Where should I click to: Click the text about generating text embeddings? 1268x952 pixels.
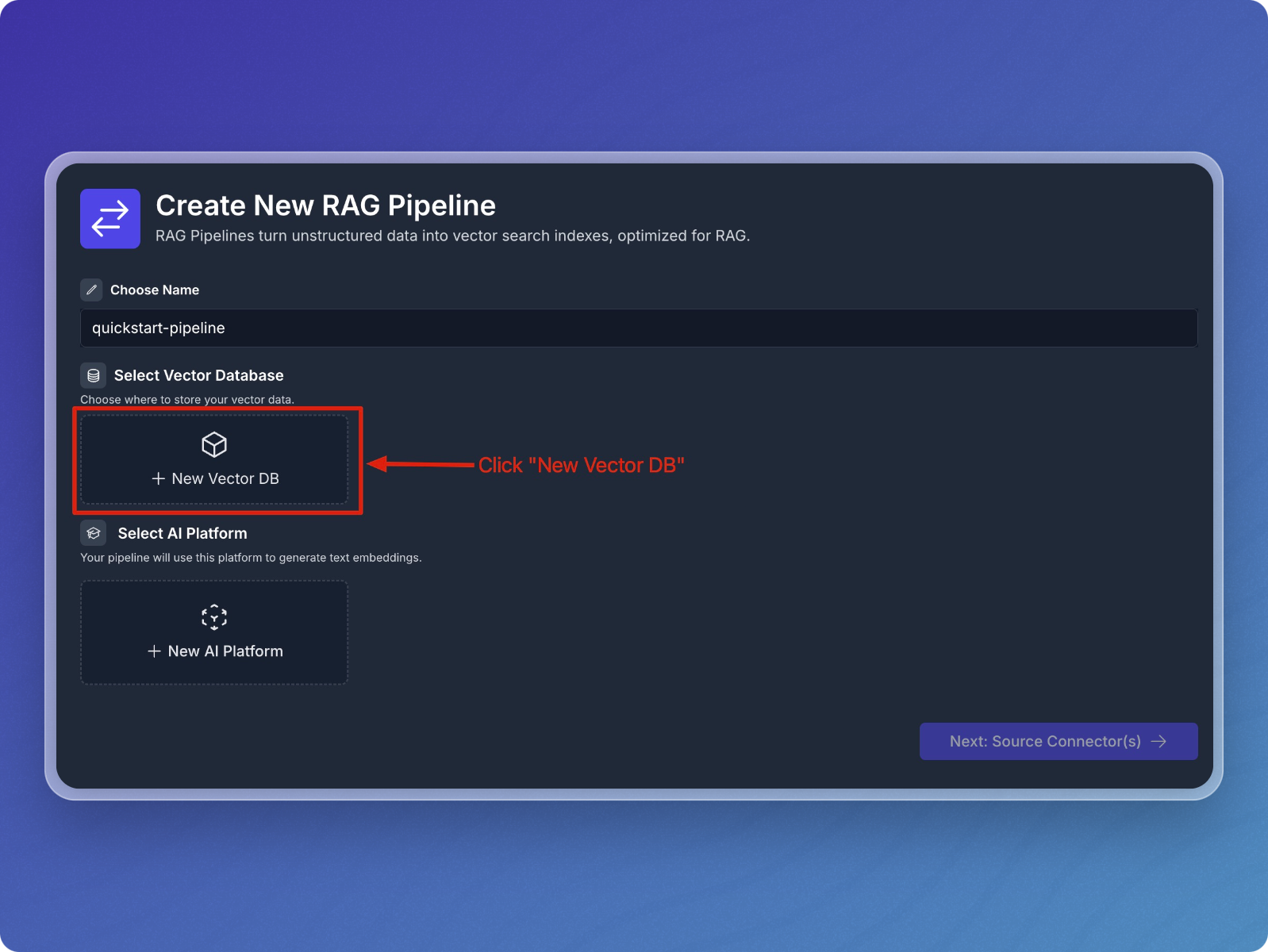click(251, 557)
